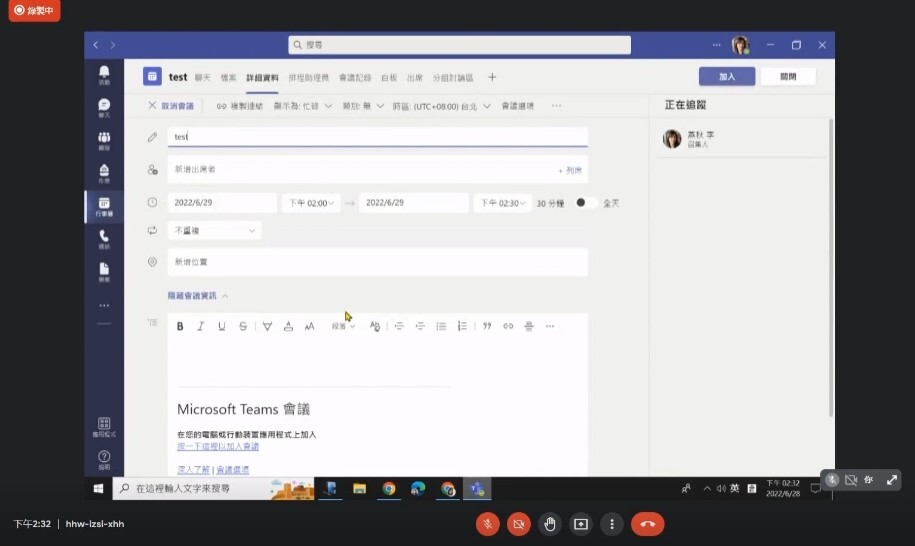
Task: Apply Underline formatting in the editor
Action: click(222, 326)
